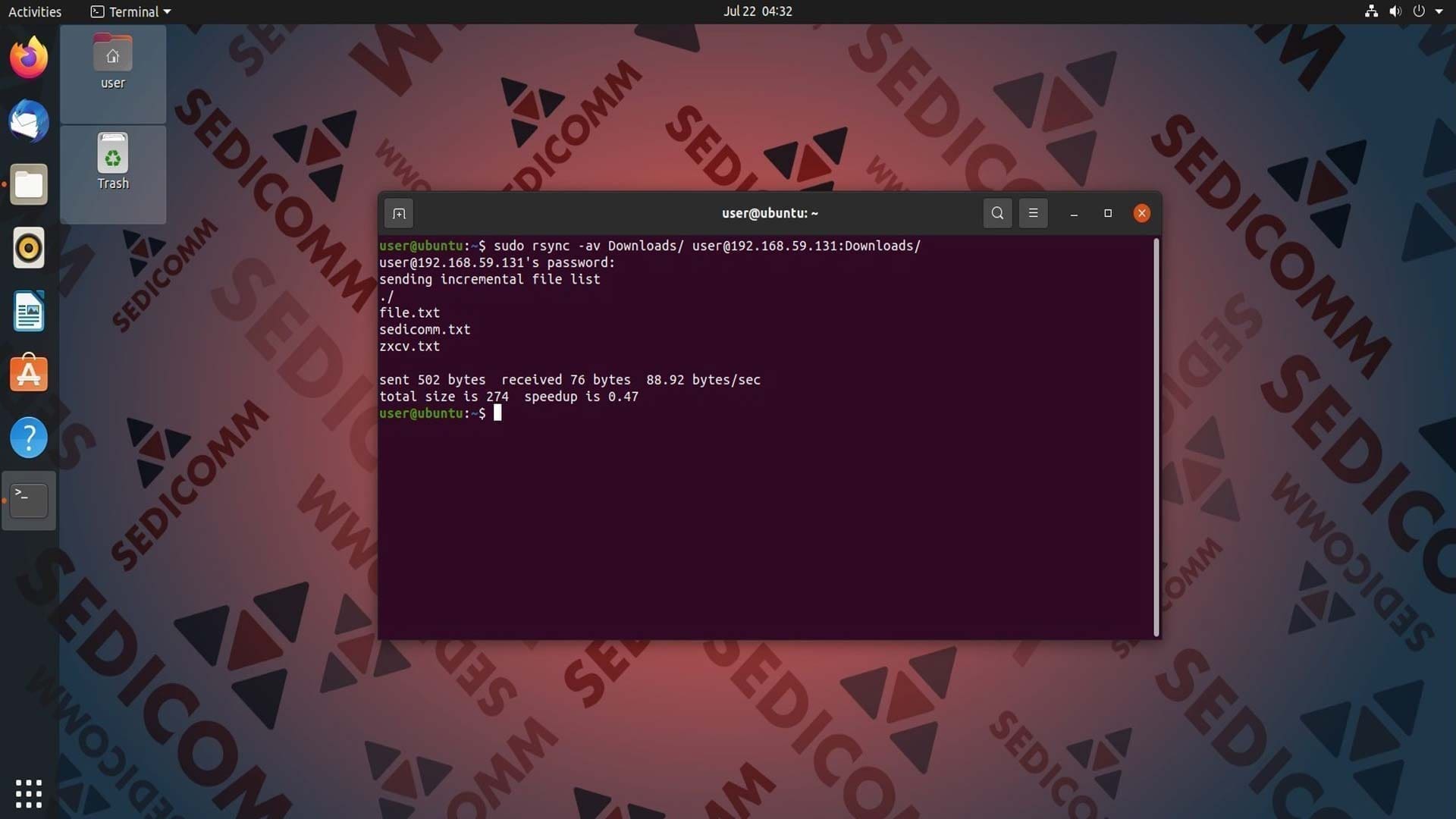Close the terminal window
This screenshot has width=1456, height=819.
coord(1141,214)
